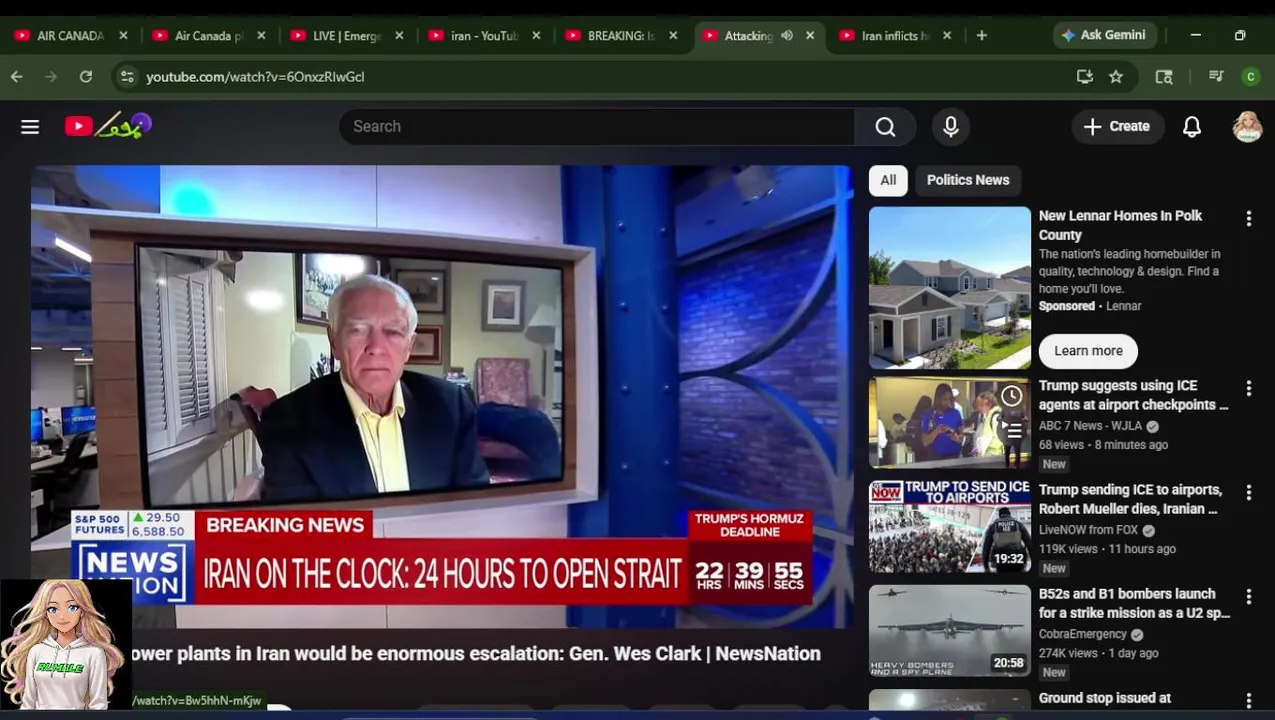Open heavy bombers and spy plane thumbnail
The width and height of the screenshot is (1275, 720).
tap(949, 630)
